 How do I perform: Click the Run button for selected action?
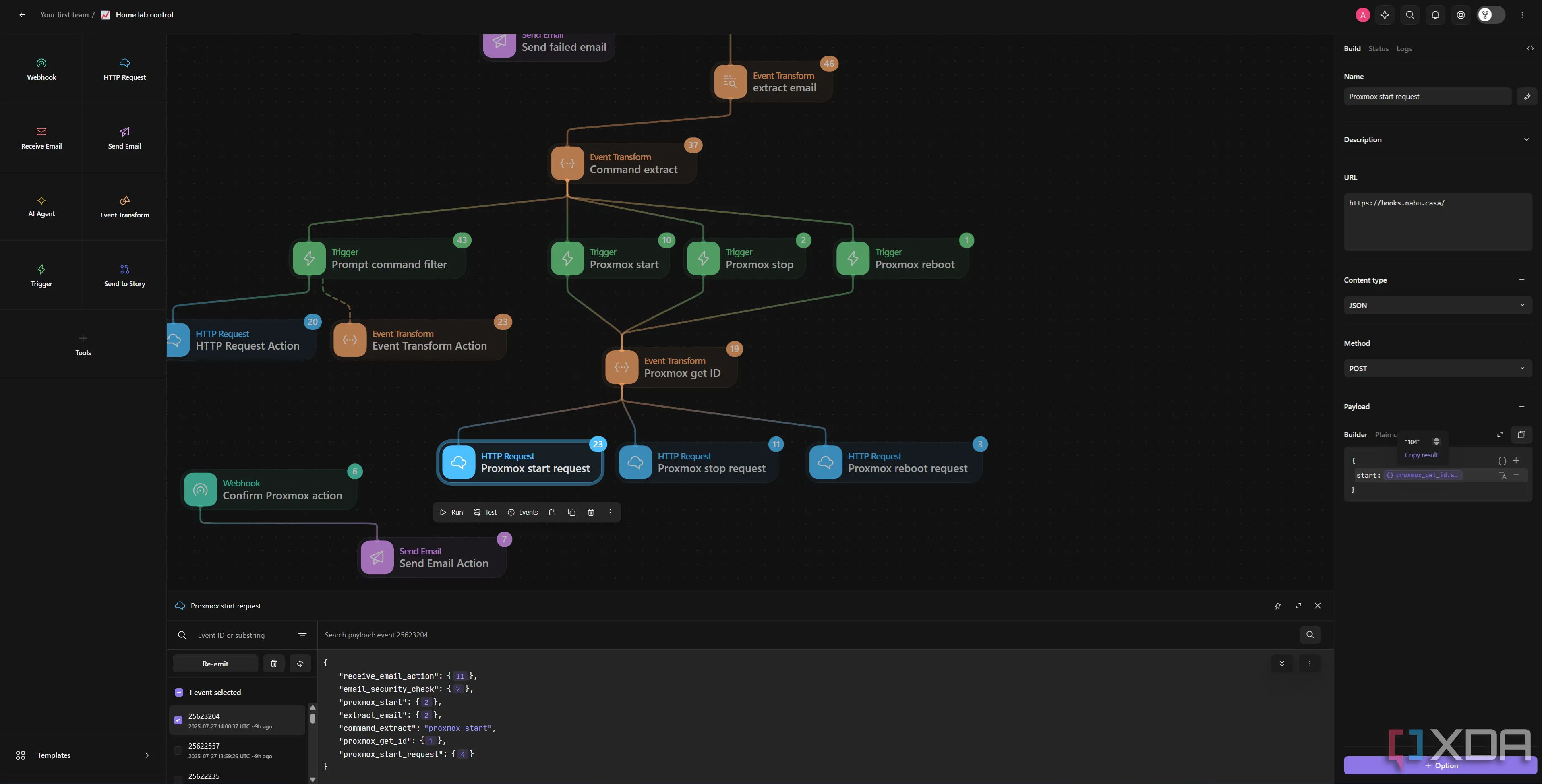tap(451, 512)
